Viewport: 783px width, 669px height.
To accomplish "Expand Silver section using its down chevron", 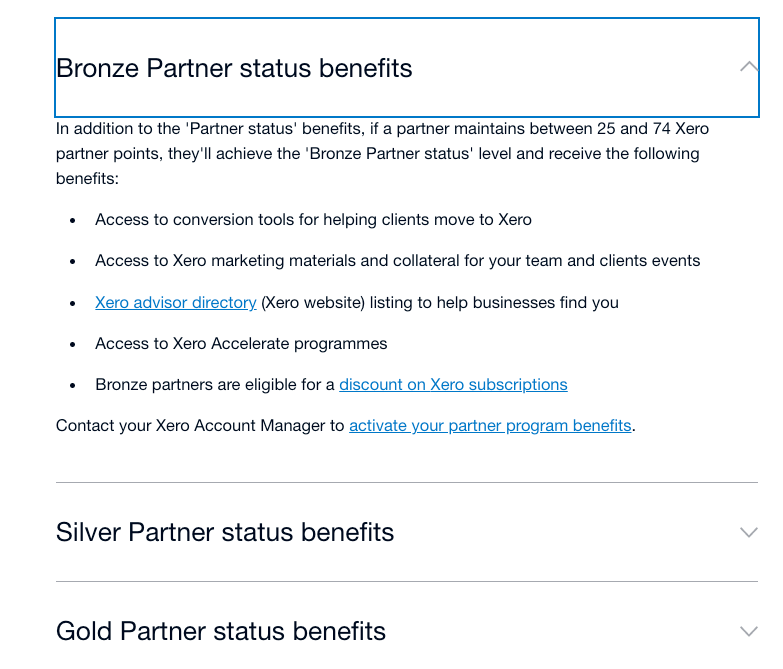I will (749, 532).
